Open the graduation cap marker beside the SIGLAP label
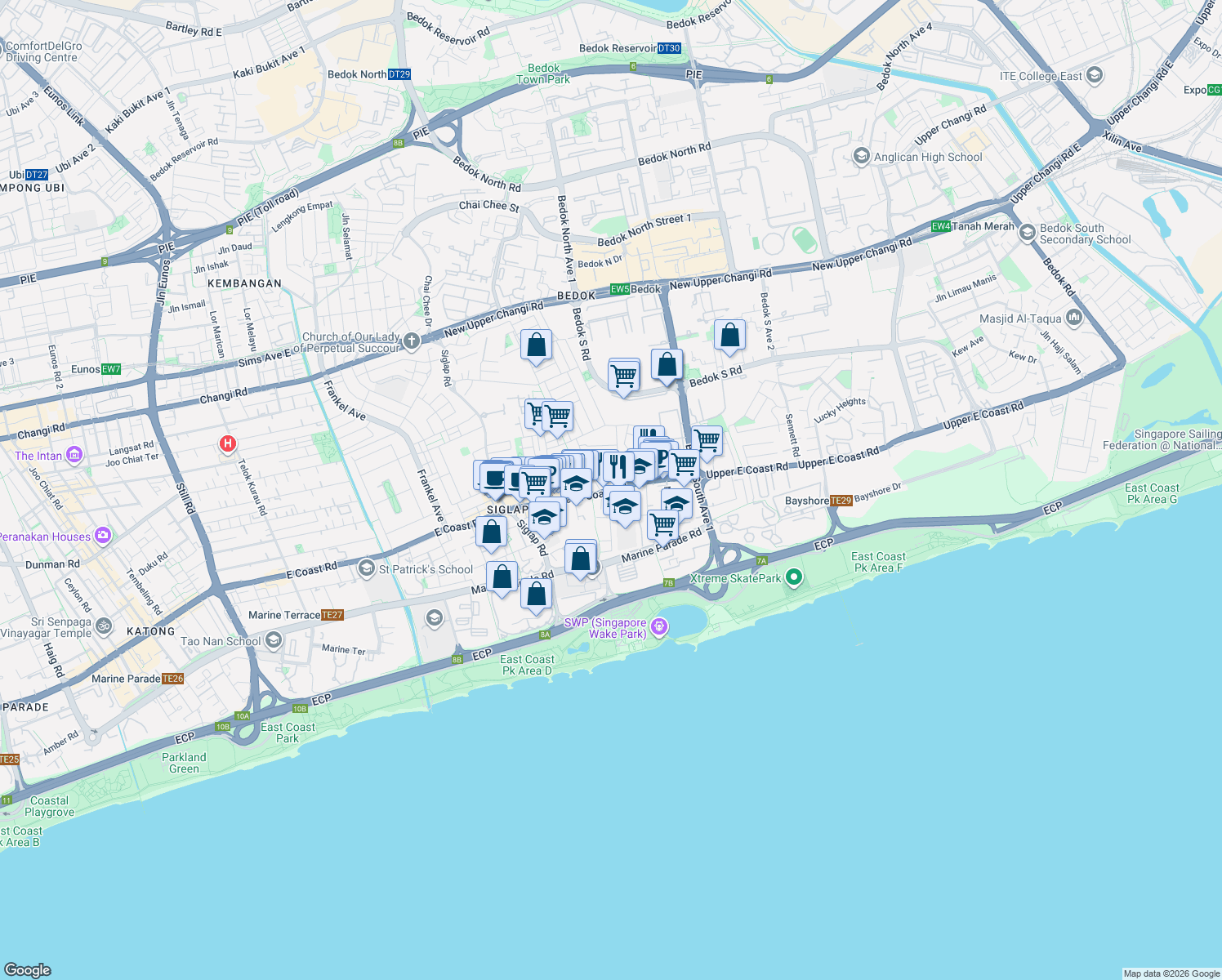1222x980 pixels. tap(545, 517)
